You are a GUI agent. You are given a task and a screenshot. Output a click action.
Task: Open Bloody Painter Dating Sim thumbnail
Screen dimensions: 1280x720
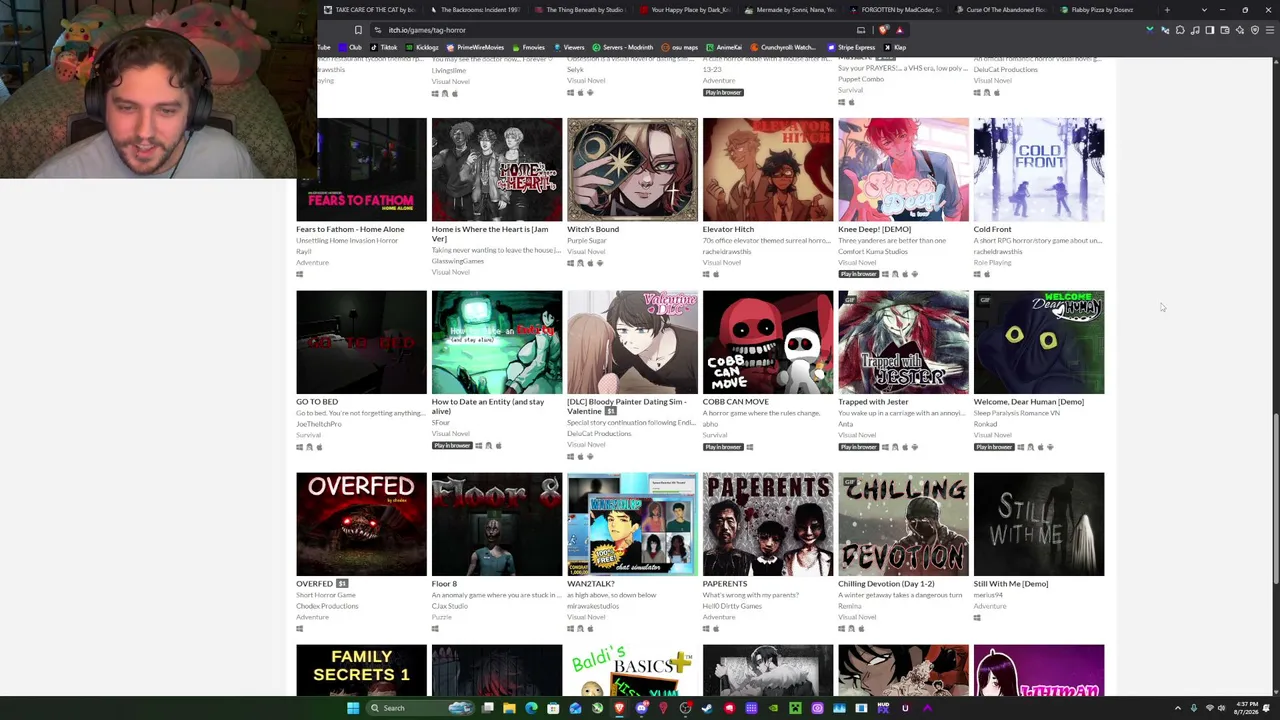click(x=632, y=342)
